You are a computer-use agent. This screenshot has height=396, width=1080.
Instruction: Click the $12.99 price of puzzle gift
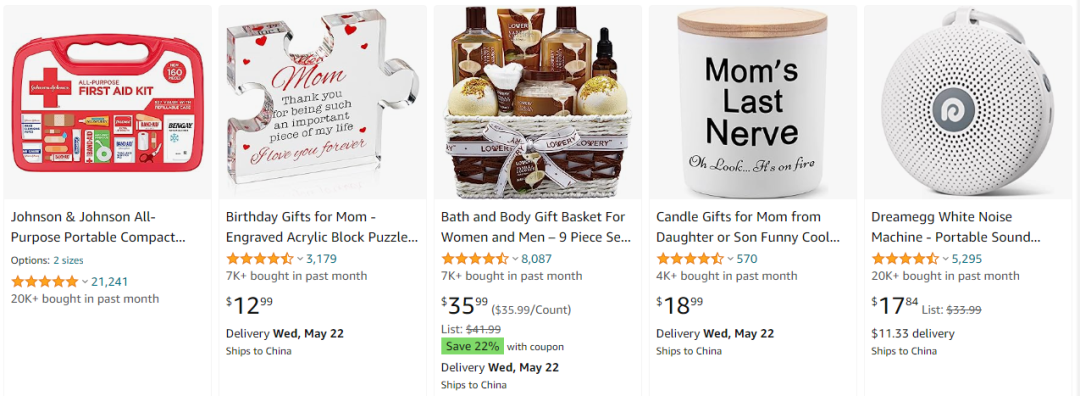tap(249, 304)
